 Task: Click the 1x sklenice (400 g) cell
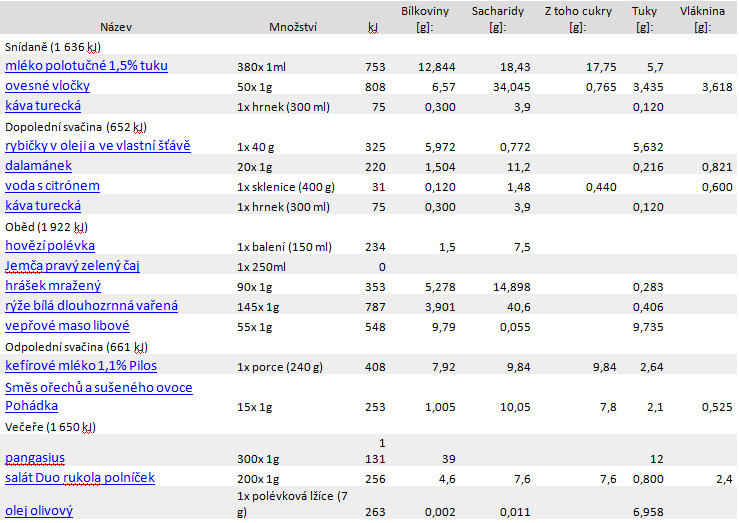[286, 187]
